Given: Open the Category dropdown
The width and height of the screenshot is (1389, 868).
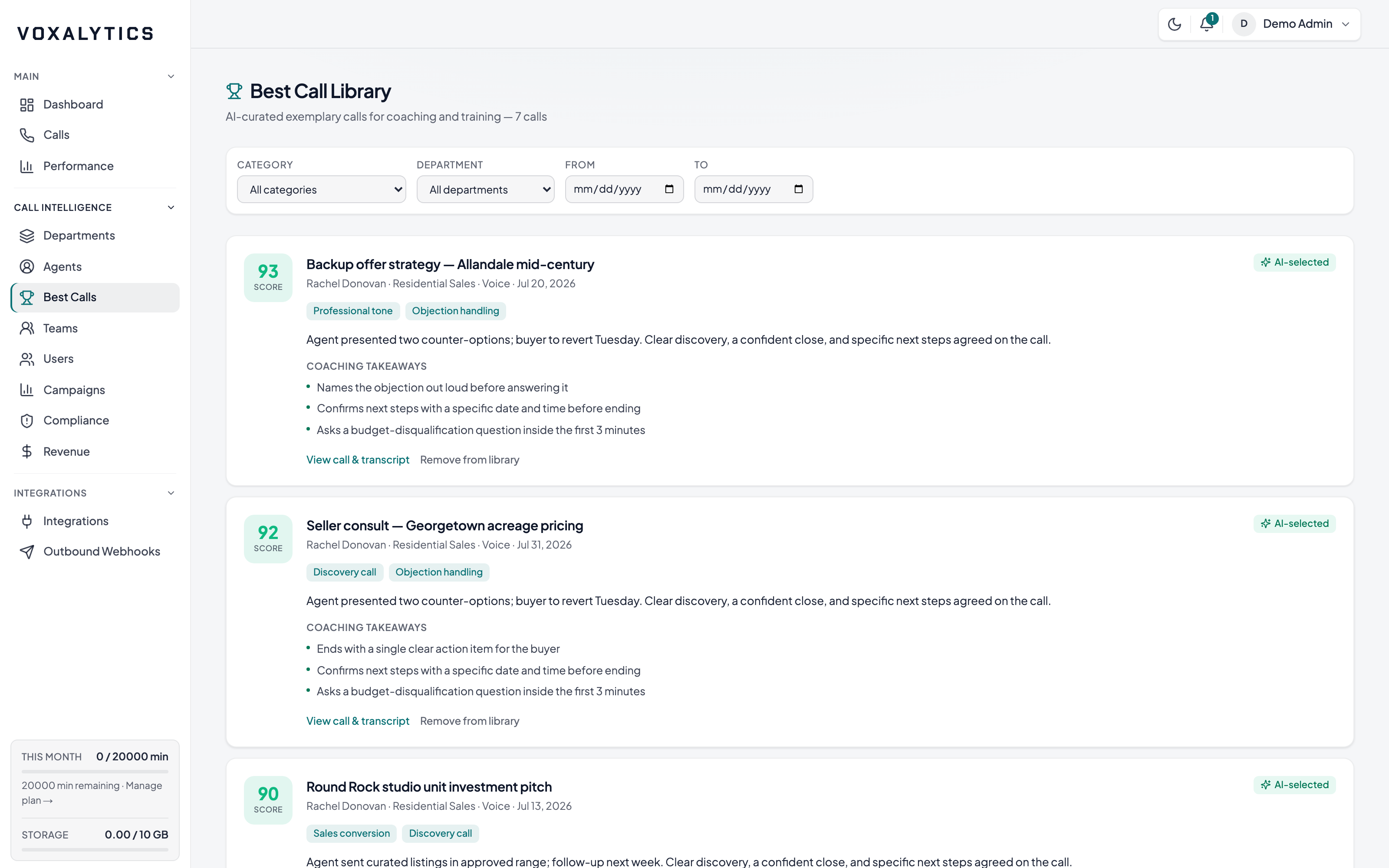Looking at the screenshot, I should [321, 190].
